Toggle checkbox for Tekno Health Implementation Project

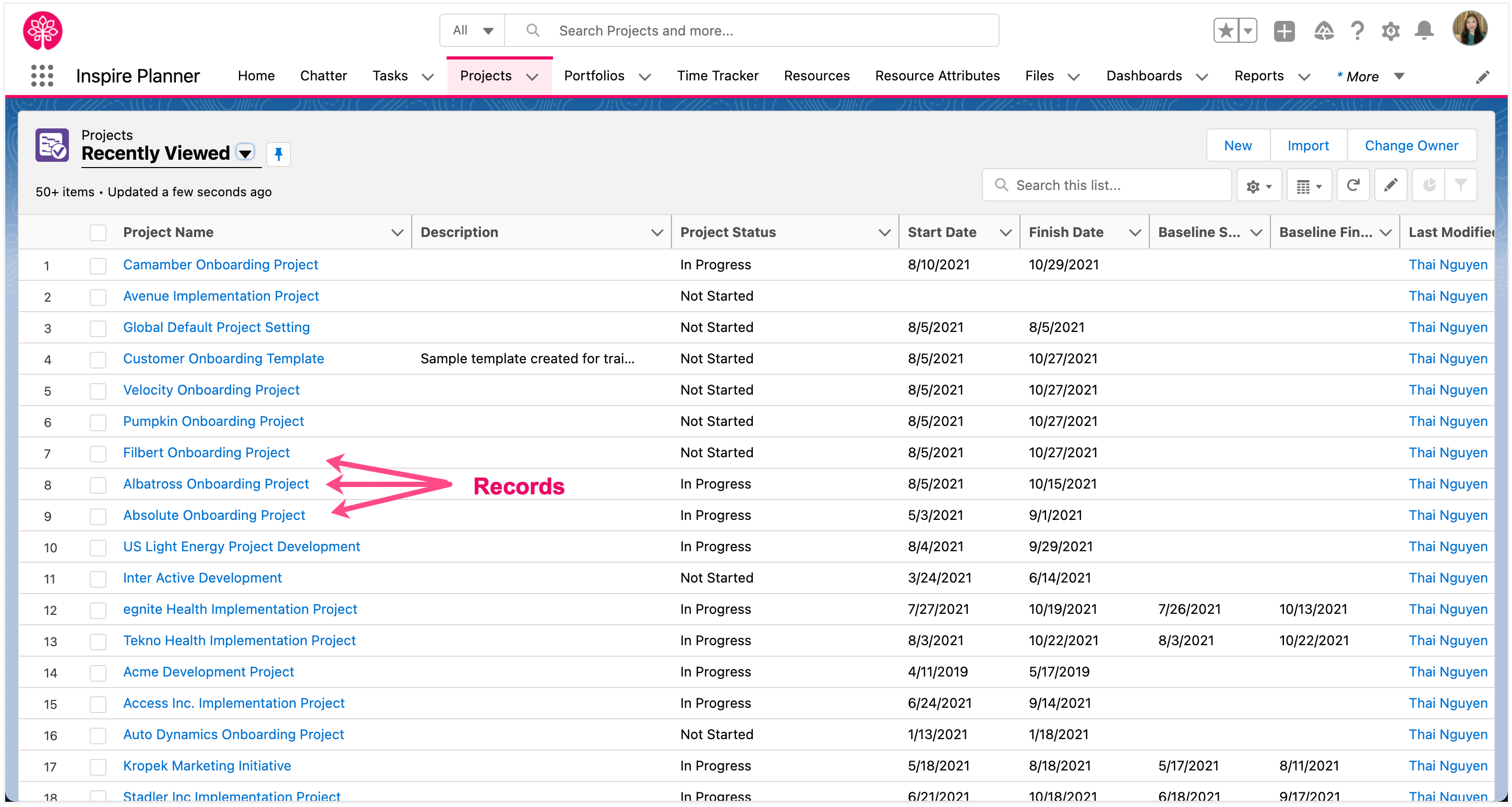coord(99,640)
